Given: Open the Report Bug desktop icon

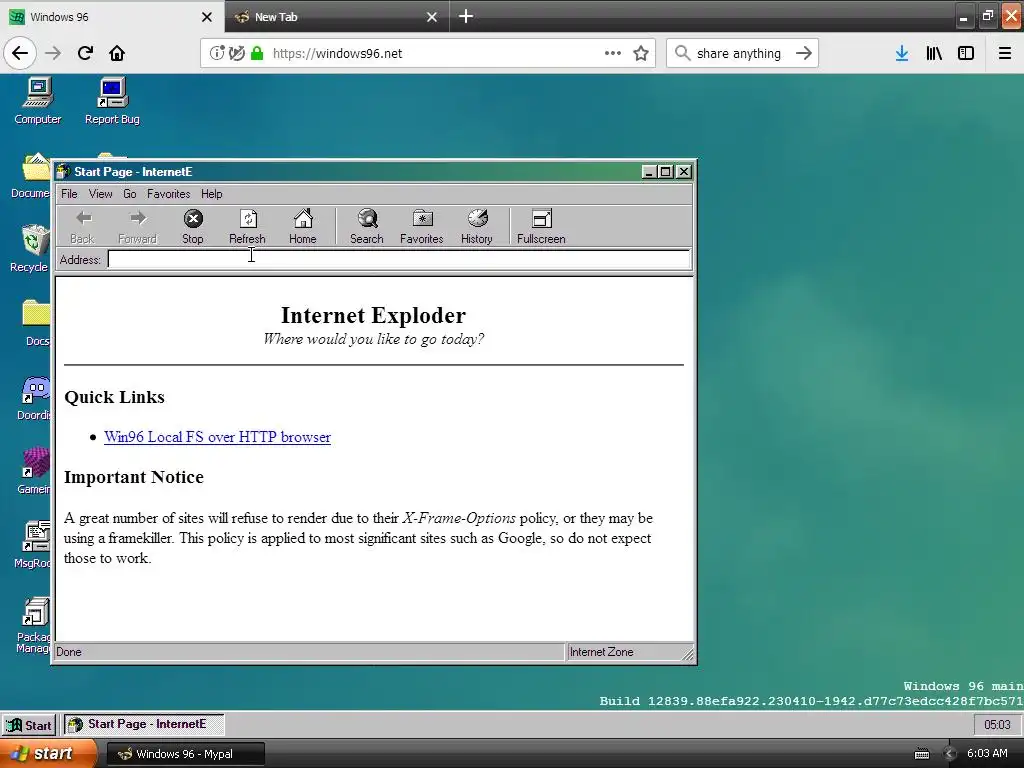Looking at the screenshot, I should (112, 101).
